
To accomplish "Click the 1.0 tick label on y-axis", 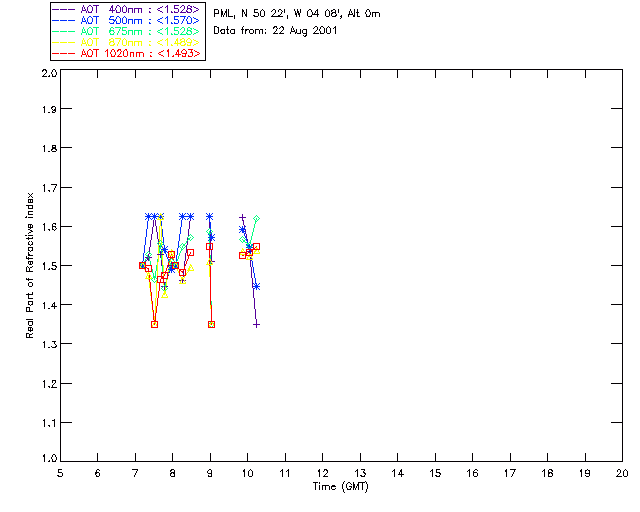I will click(47, 461).
